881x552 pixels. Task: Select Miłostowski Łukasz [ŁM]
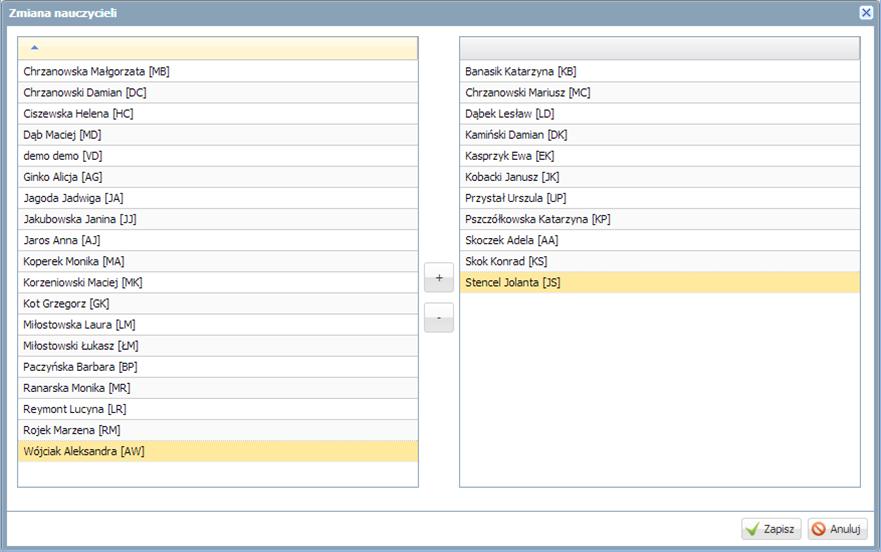pos(218,346)
